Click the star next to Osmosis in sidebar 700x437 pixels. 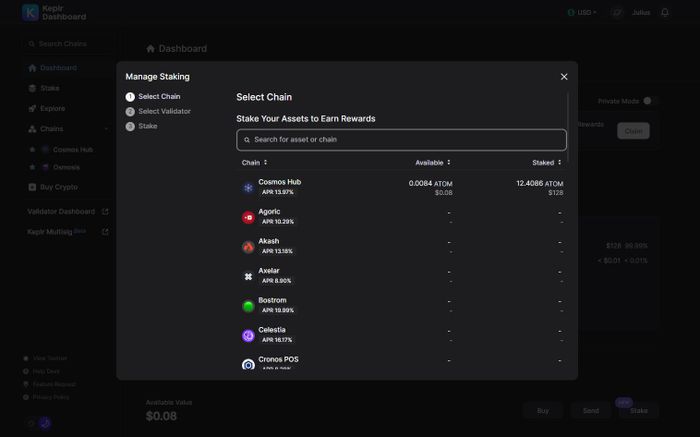tap(32, 167)
